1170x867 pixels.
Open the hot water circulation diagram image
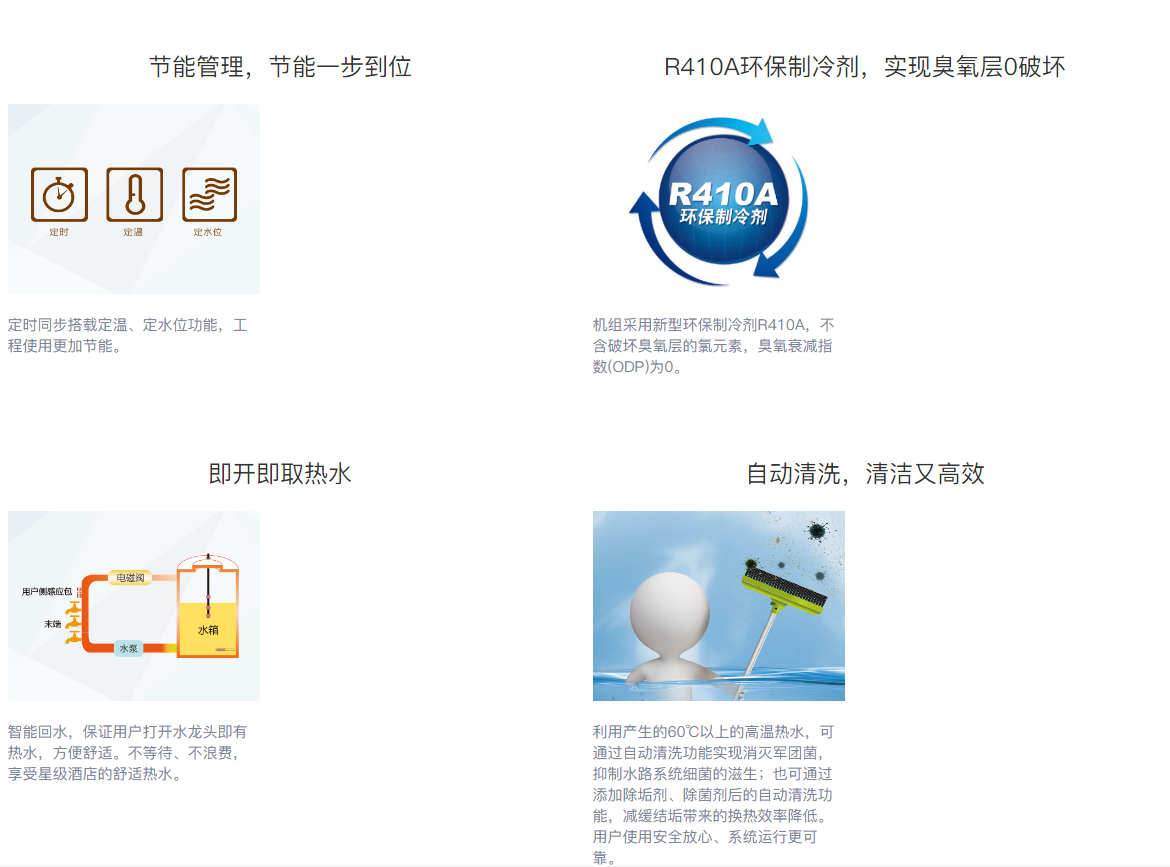pos(134,606)
